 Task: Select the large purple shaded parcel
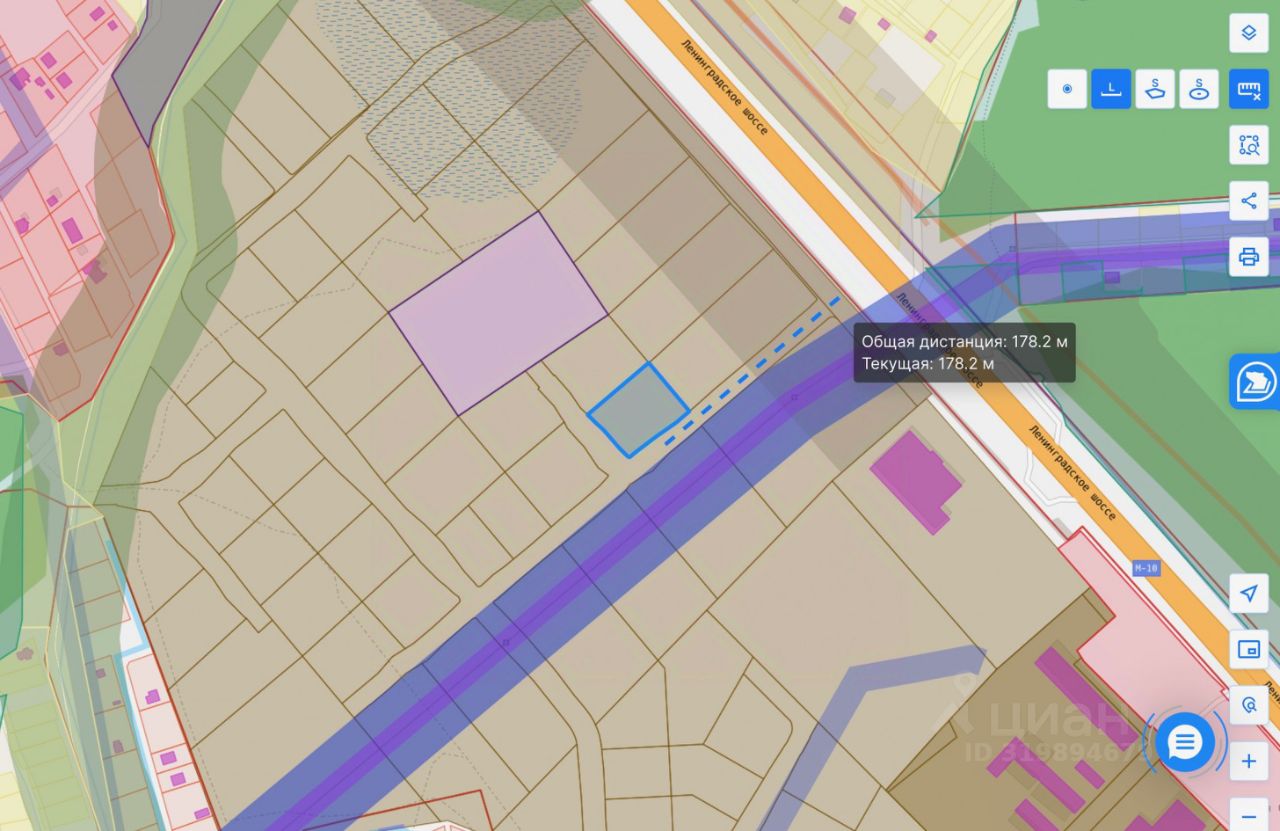point(498,314)
